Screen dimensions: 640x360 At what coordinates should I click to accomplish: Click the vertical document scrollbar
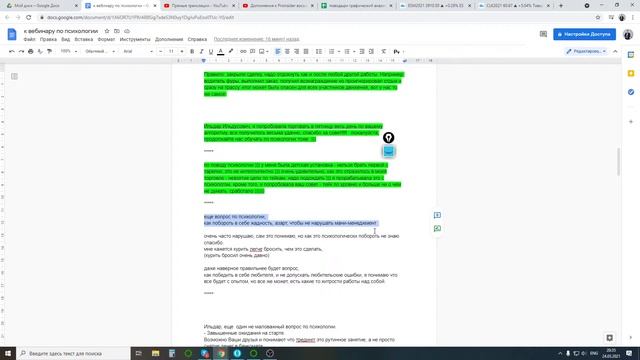(618, 162)
